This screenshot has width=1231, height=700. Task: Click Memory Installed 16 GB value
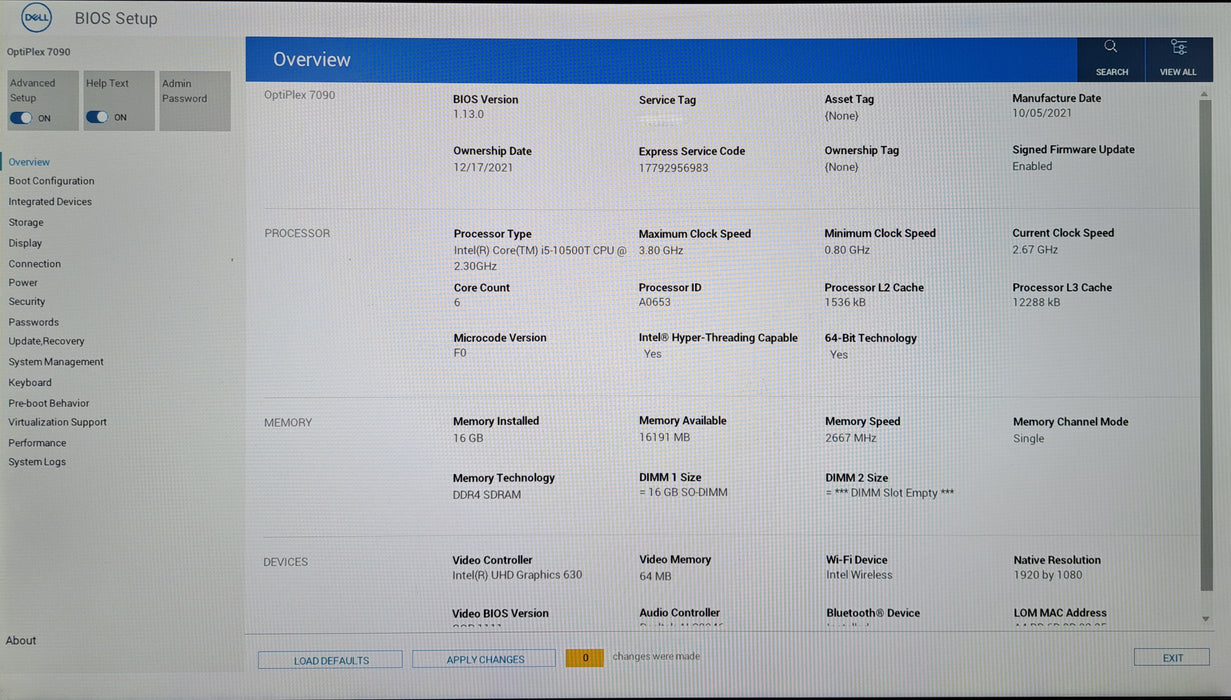coord(468,438)
